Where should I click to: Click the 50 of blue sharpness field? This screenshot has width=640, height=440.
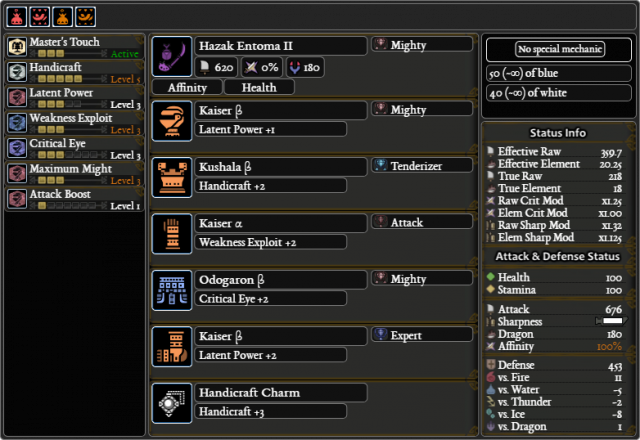tap(559, 73)
